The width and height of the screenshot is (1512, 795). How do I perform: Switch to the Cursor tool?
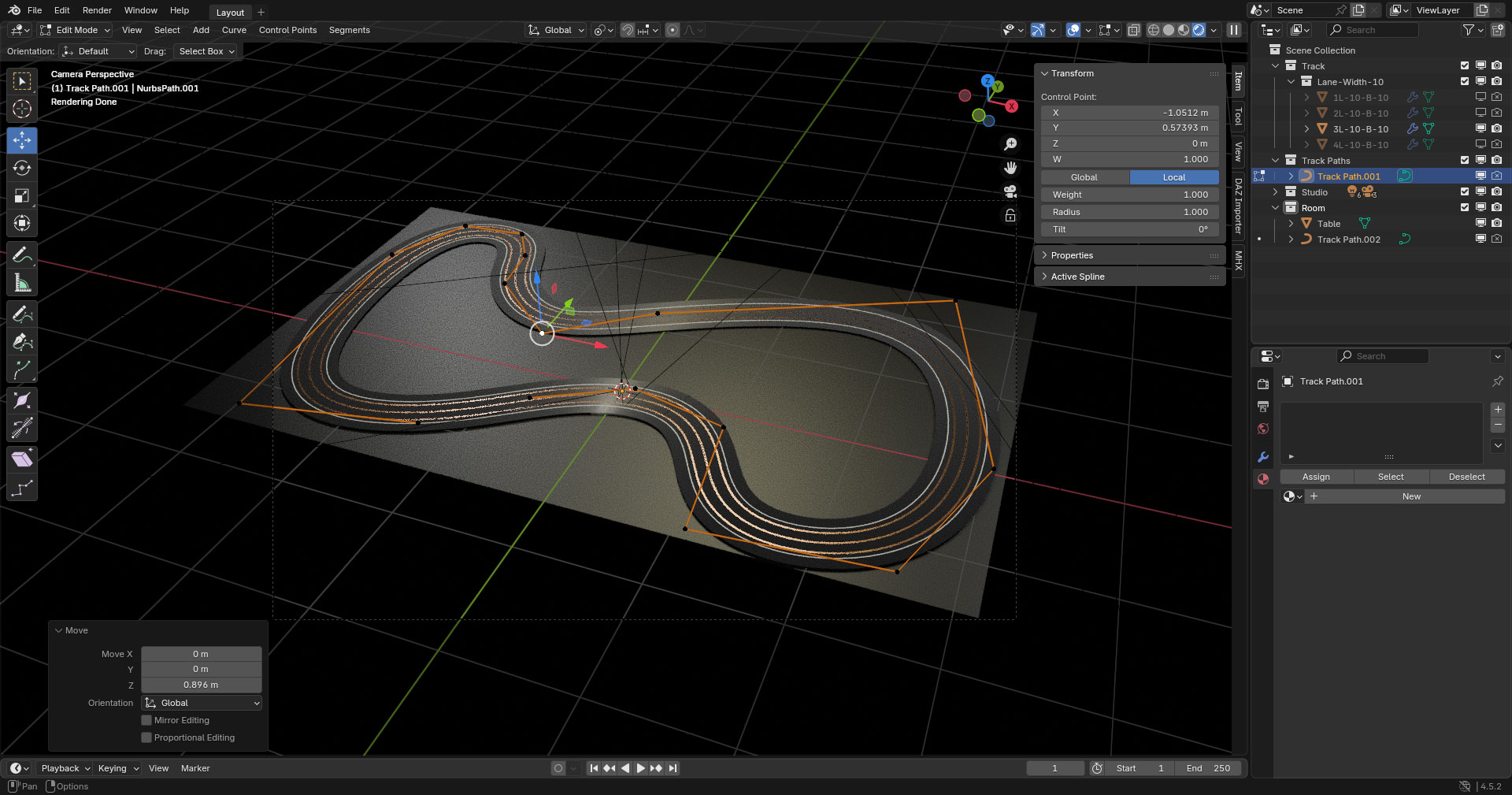tap(22, 109)
